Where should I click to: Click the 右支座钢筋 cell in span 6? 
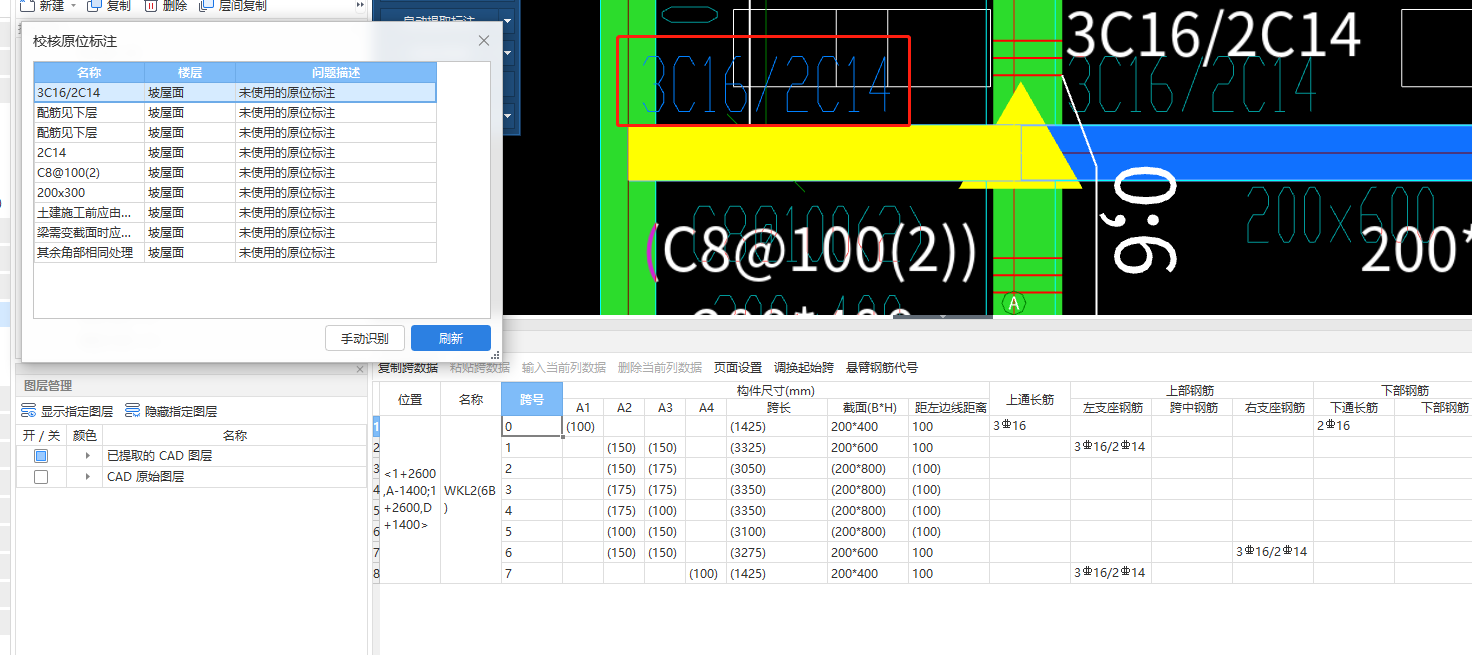[1273, 552]
